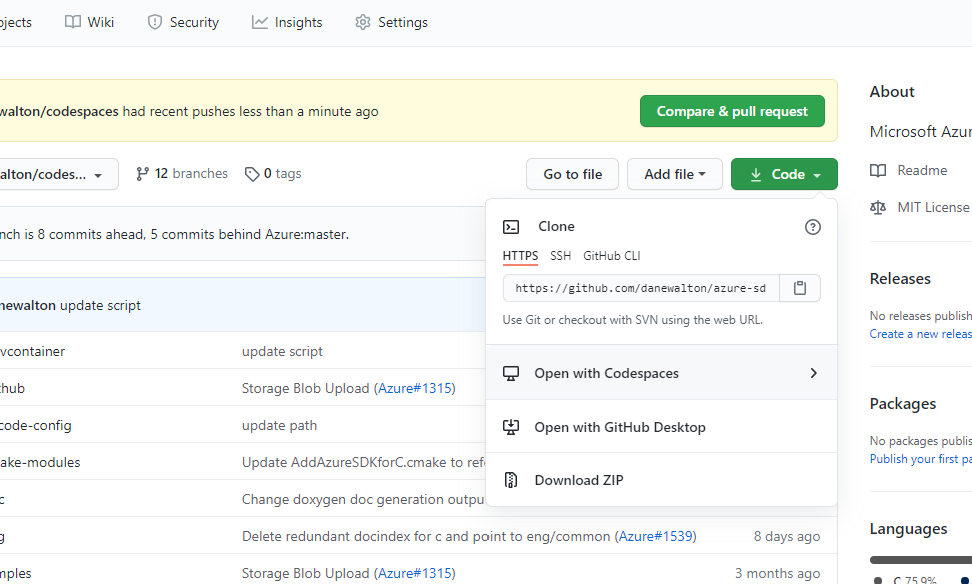Screen dimensions: 972x584
Task: Open the Add file dropdown
Action: (674, 174)
